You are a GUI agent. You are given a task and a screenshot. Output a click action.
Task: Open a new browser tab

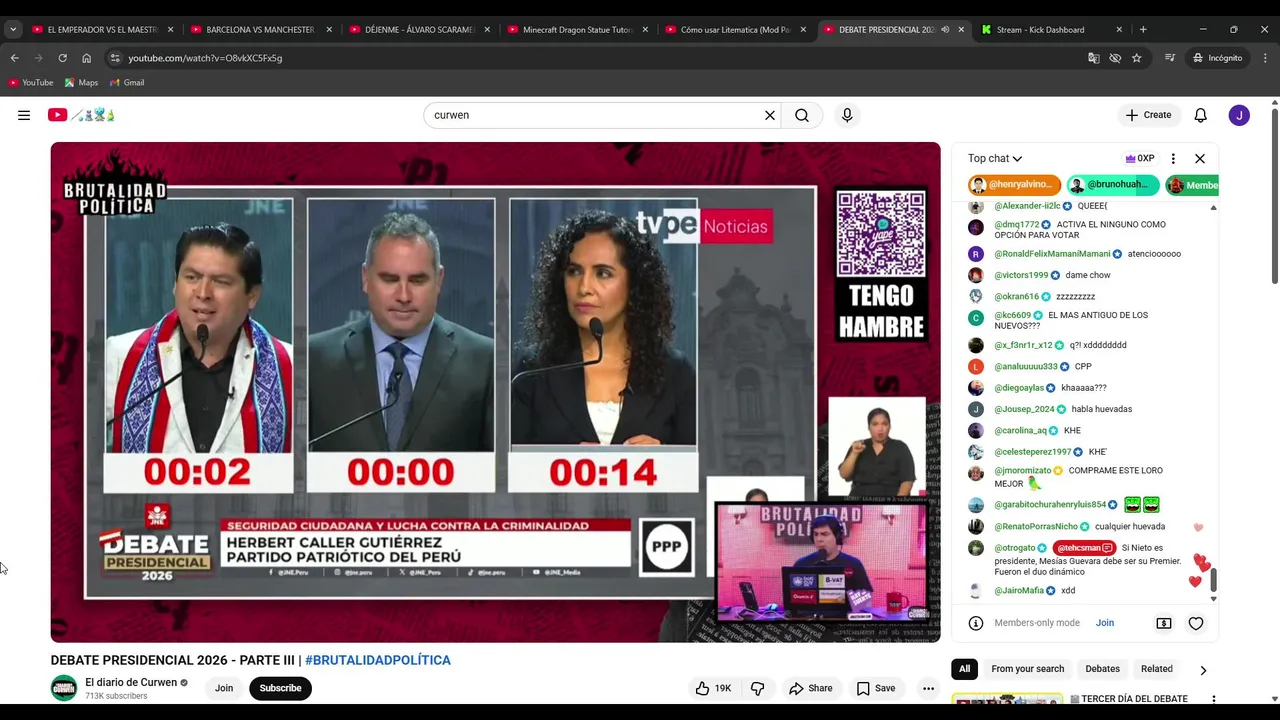(1143, 30)
